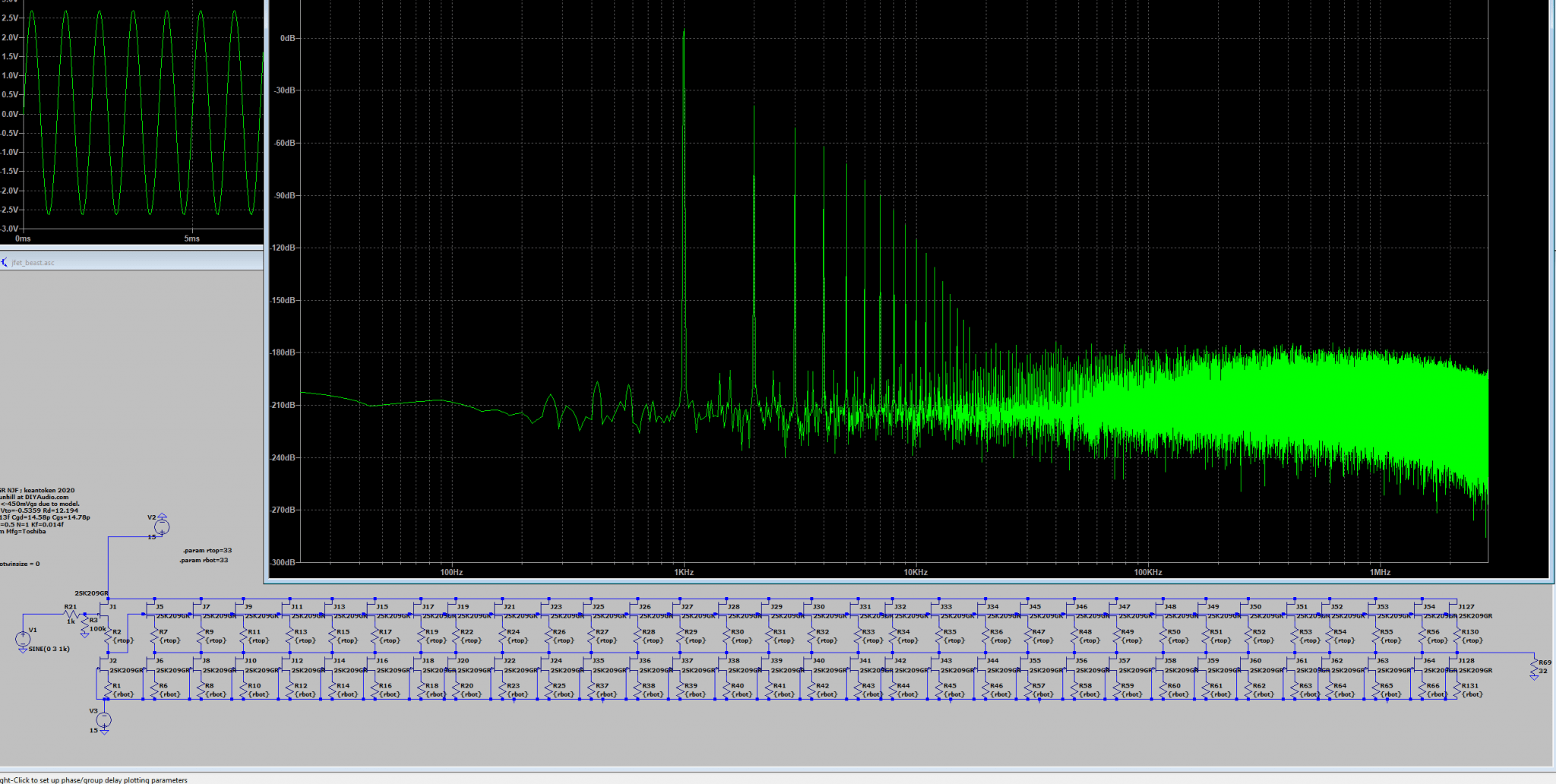This screenshot has width=1556, height=784.
Task: Click the 10KHz frequency axis label
Action: [x=916, y=572]
